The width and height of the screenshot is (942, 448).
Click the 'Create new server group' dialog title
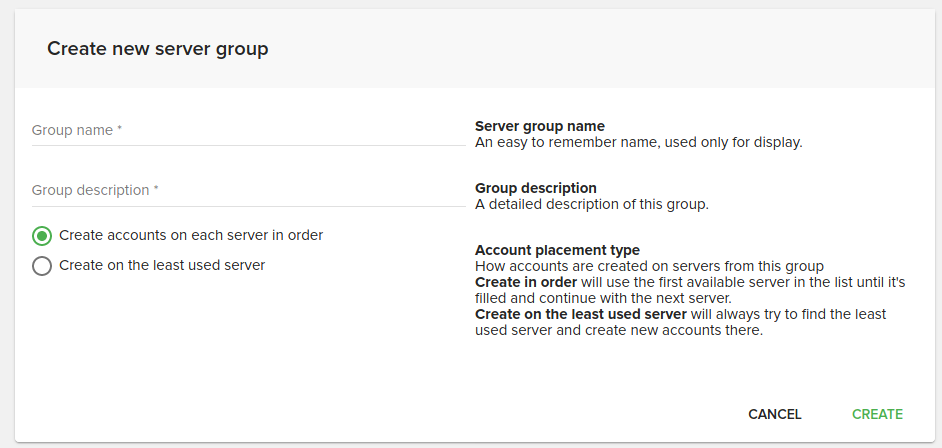pyautogui.click(x=158, y=48)
